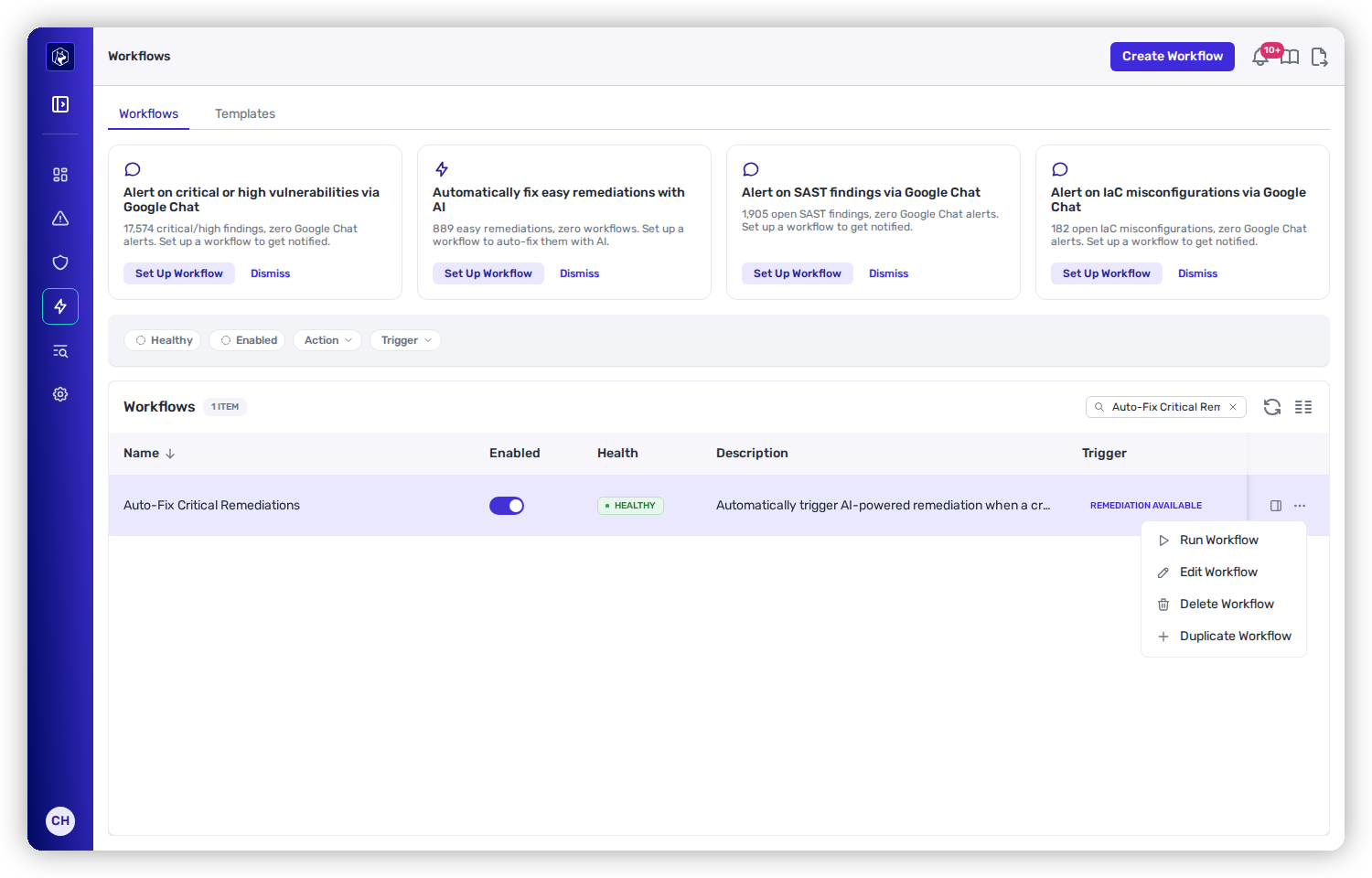Dismiss the critical vulnerabilities alert card
1372x878 pixels.
(x=271, y=273)
